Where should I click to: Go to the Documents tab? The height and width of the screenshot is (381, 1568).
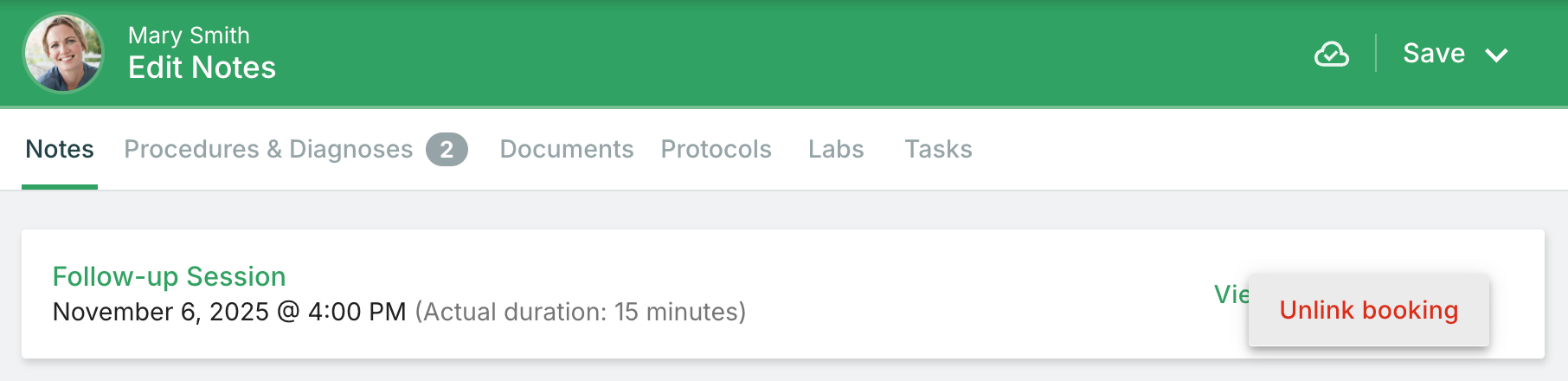(567, 149)
